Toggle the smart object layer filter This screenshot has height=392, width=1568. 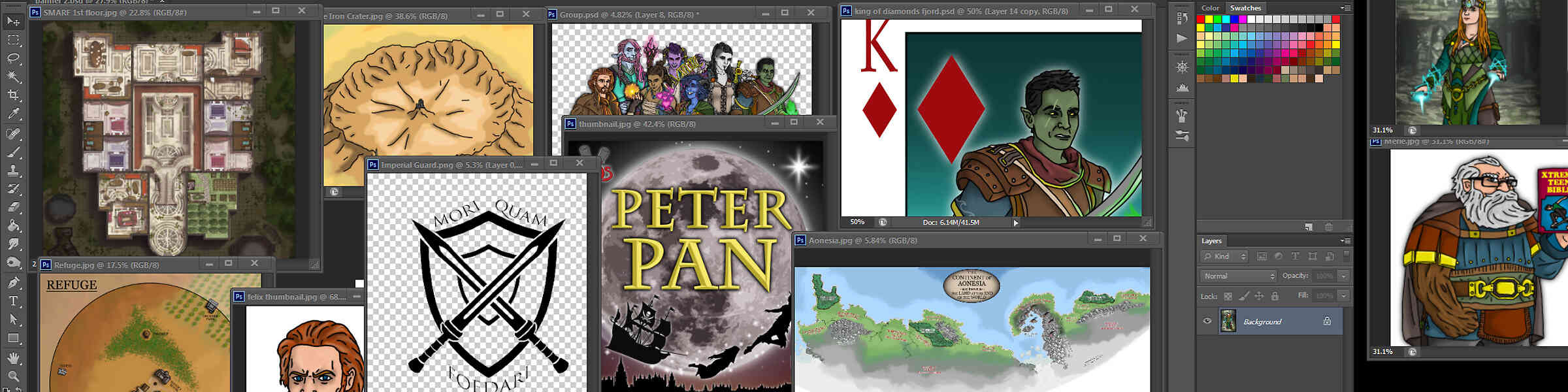[x=1330, y=257]
